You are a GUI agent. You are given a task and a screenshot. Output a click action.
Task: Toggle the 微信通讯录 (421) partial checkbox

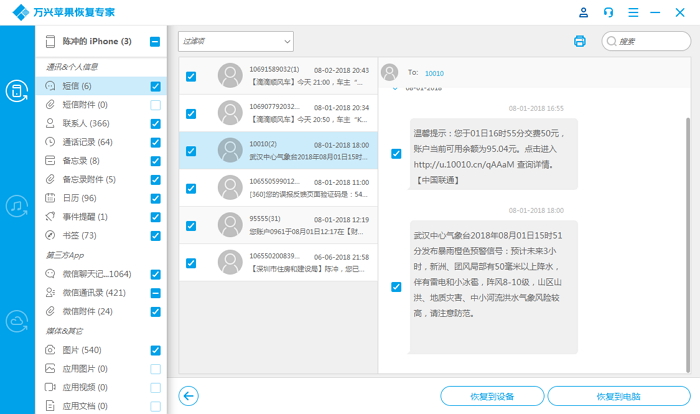[x=155, y=293]
